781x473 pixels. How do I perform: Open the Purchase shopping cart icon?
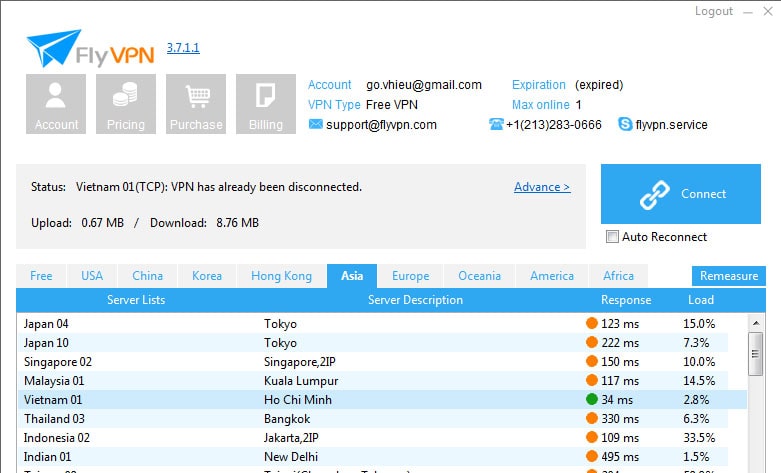point(196,104)
